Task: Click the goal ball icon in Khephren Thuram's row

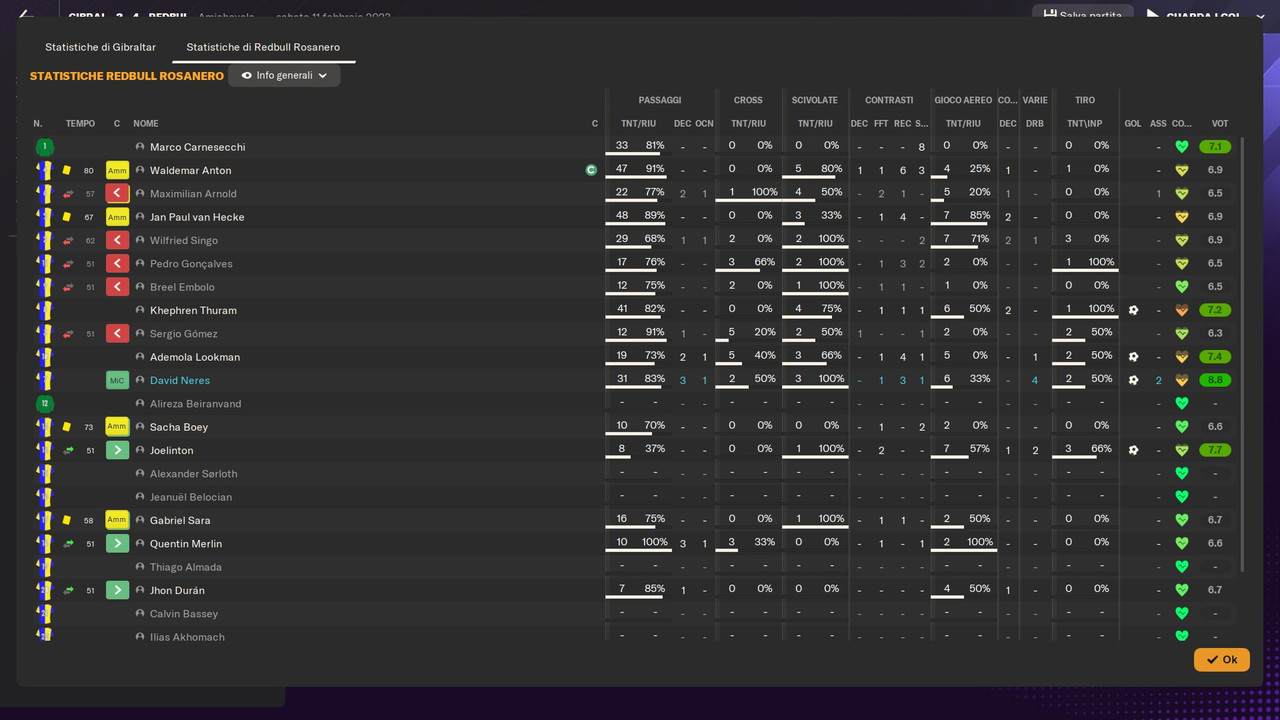Action: (x=1133, y=310)
